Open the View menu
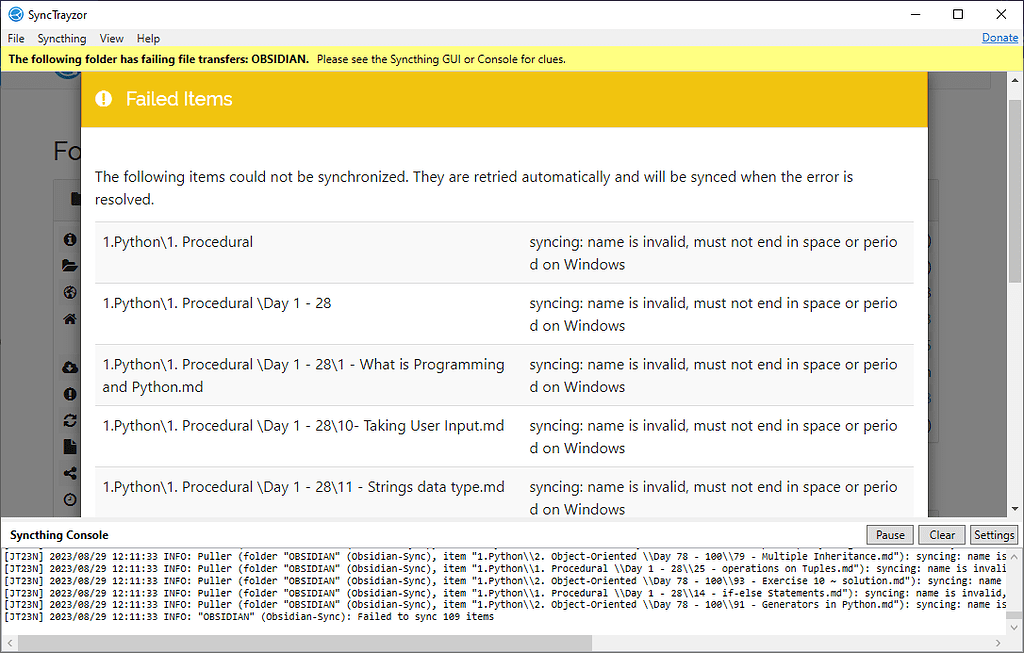This screenshot has width=1024, height=653. pyautogui.click(x=111, y=38)
